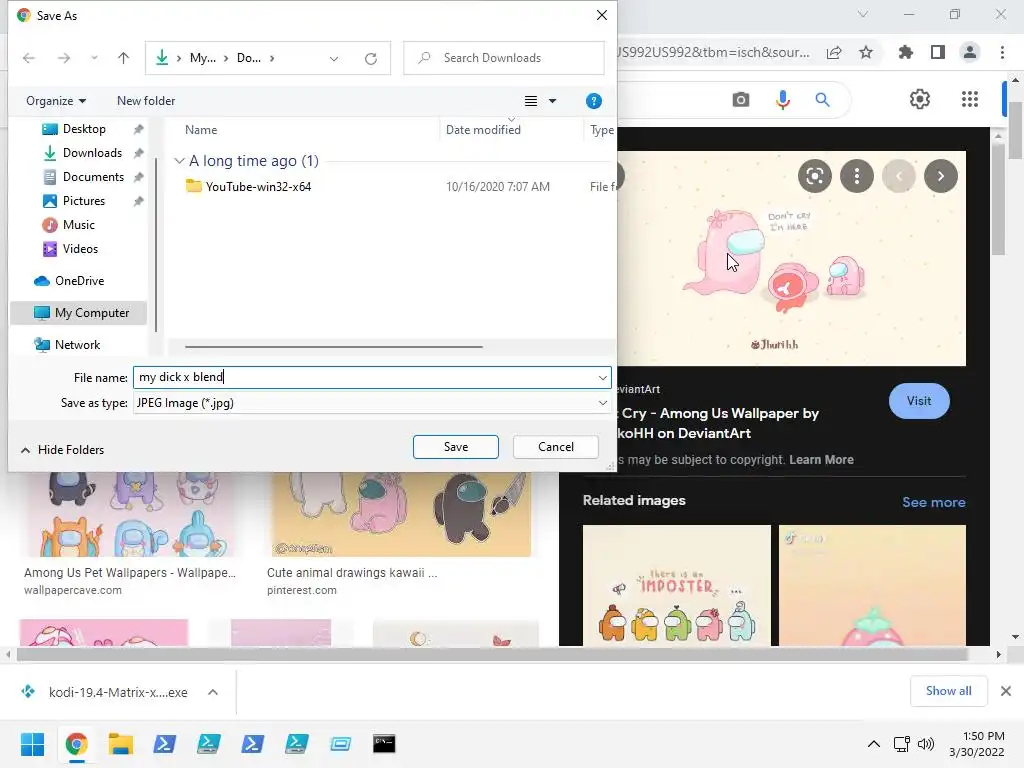
Task: Show hidden tray icons chevron
Action: pyautogui.click(x=873, y=744)
